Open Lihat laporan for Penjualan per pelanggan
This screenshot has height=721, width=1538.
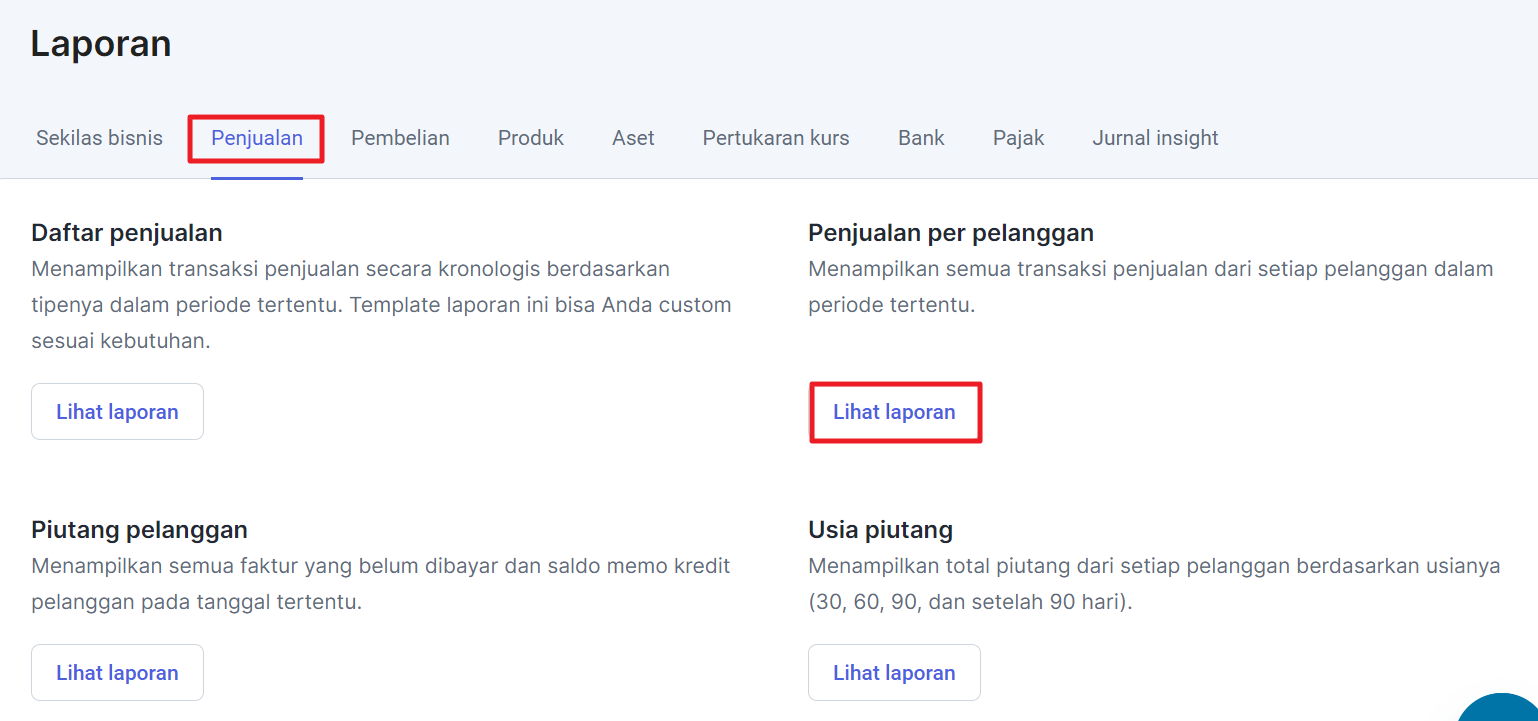(894, 412)
